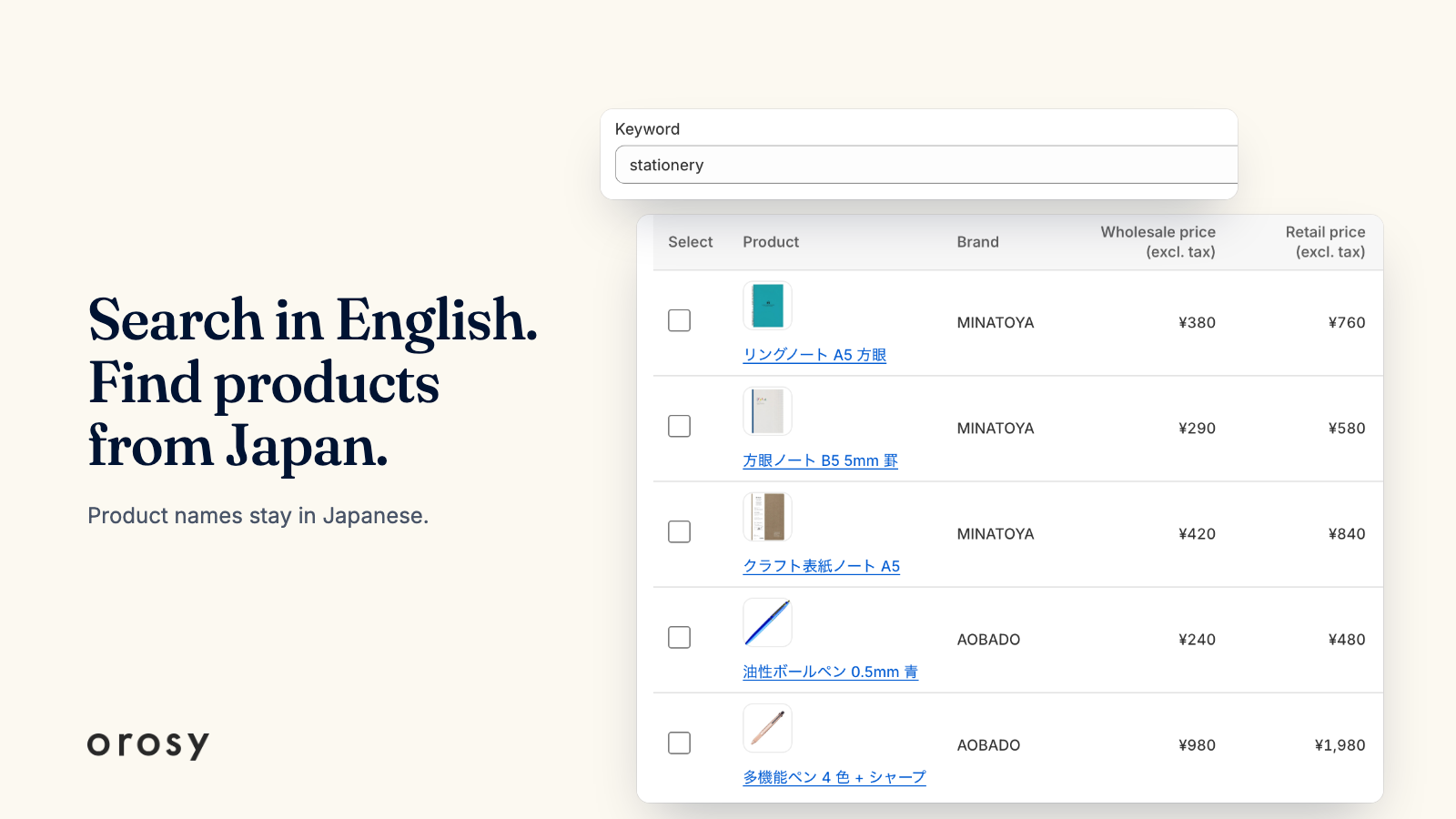Select the 油性ボールペン 0.5mm 青 row checkbox
Viewport: 1456px width, 819px height.
click(x=679, y=637)
